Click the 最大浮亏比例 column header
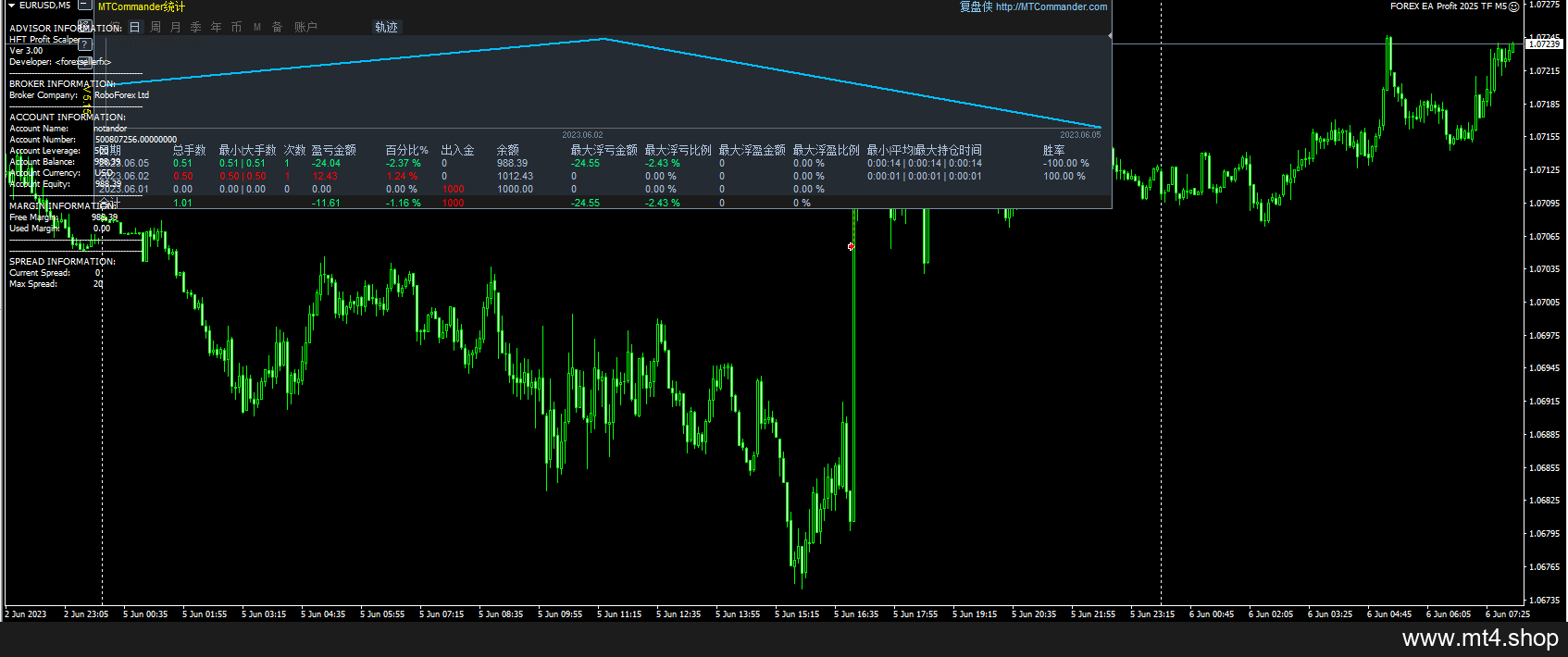Screen dimensions: 1568x657 [678, 150]
